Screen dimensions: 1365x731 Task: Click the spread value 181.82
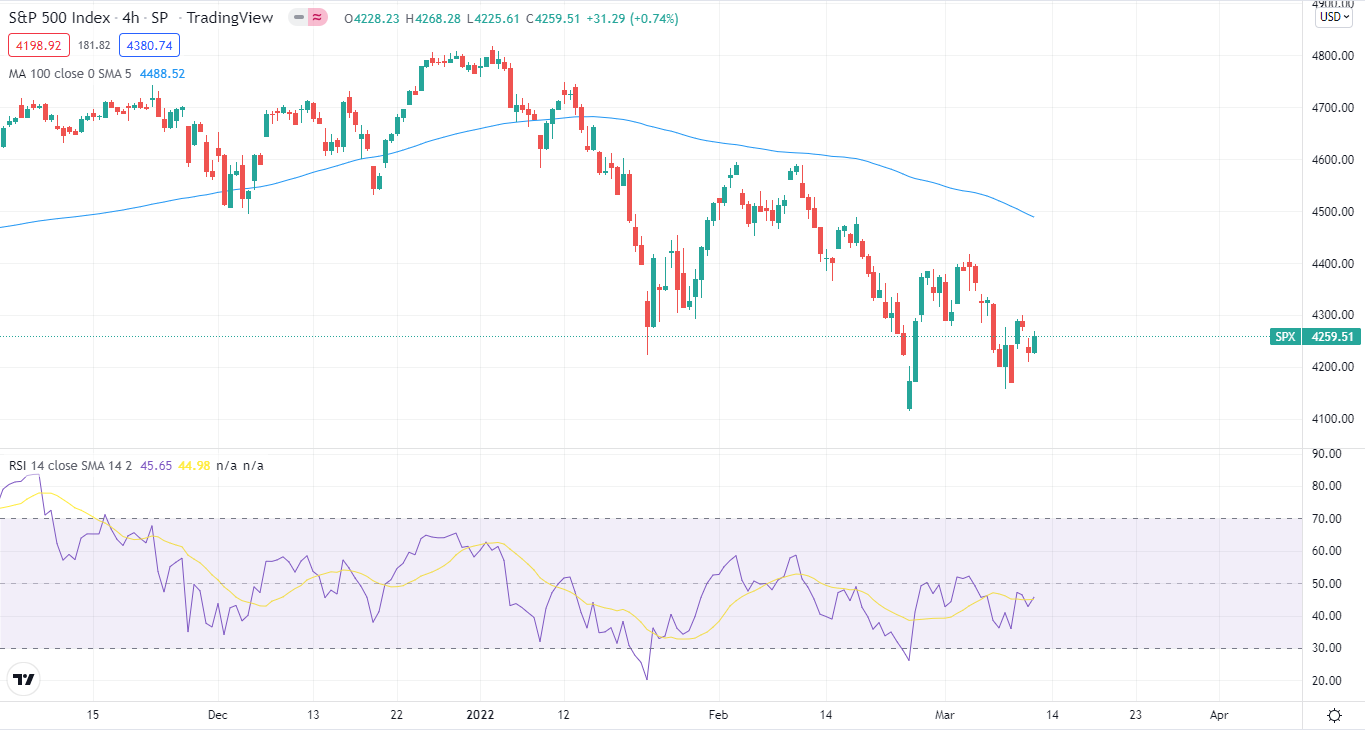coord(94,45)
